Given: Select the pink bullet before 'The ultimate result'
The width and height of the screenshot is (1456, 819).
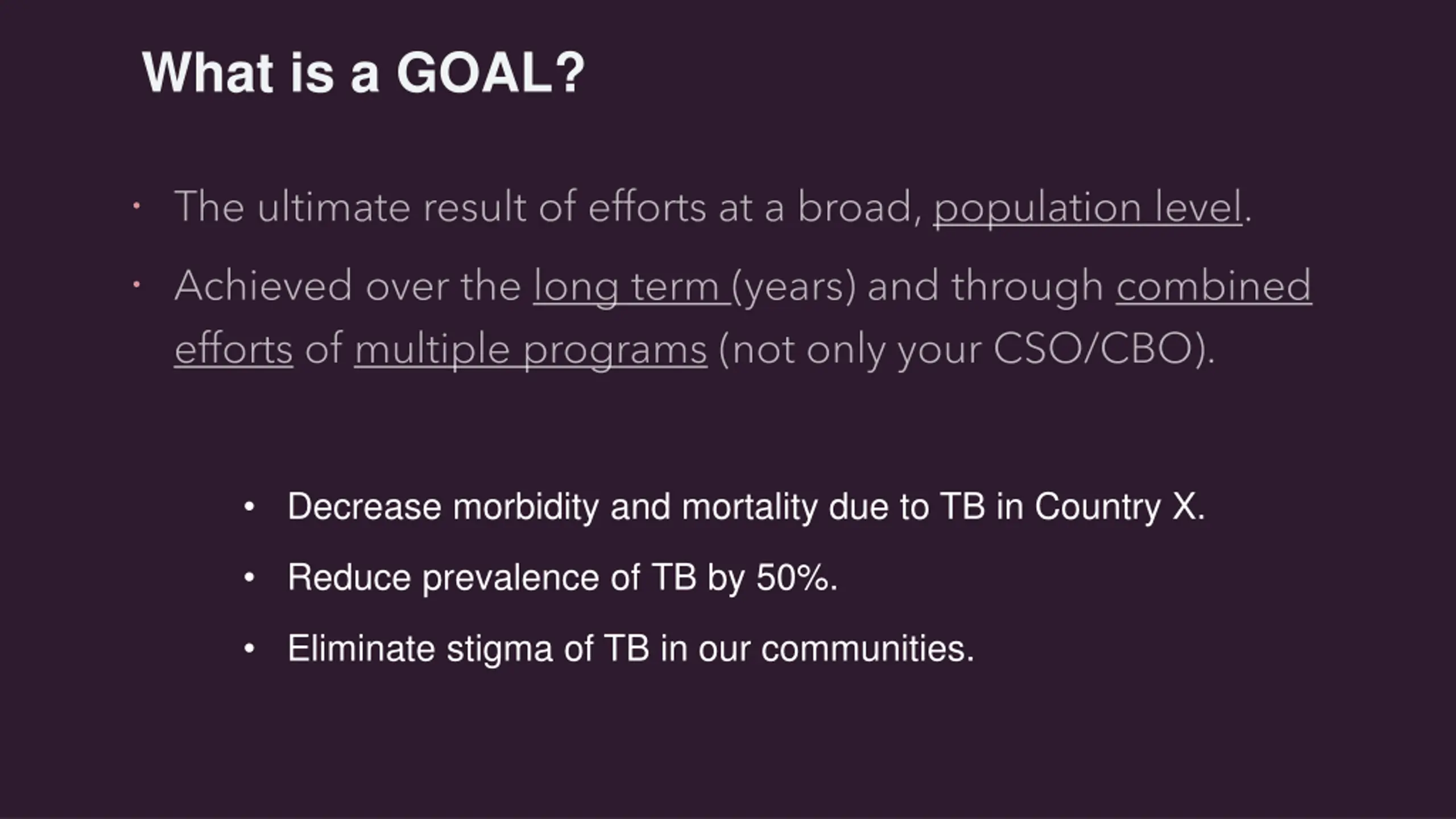Looking at the screenshot, I should (136, 206).
